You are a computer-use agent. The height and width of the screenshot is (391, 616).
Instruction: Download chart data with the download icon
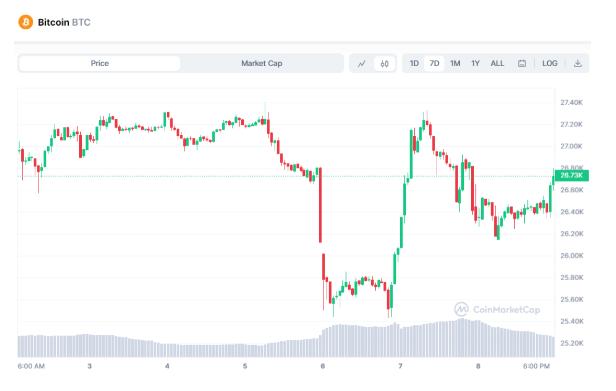578,64
